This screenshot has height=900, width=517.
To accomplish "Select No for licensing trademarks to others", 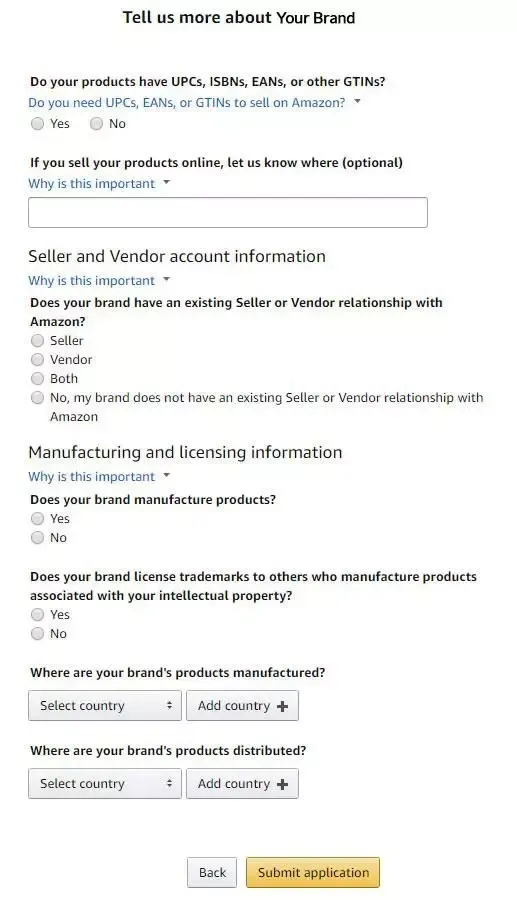I will pyautogui.click(x=37, y=633).
